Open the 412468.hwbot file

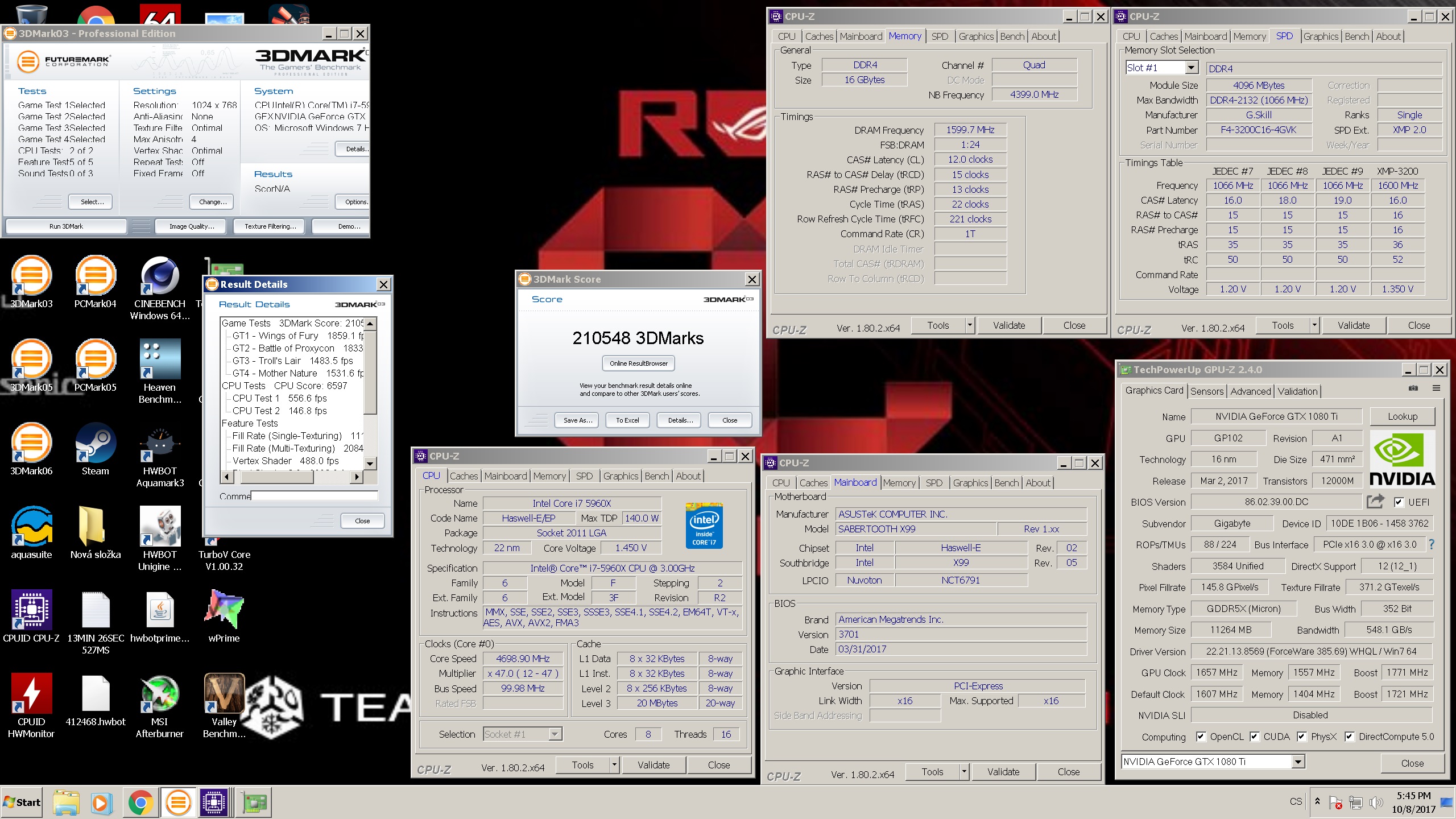96,700
